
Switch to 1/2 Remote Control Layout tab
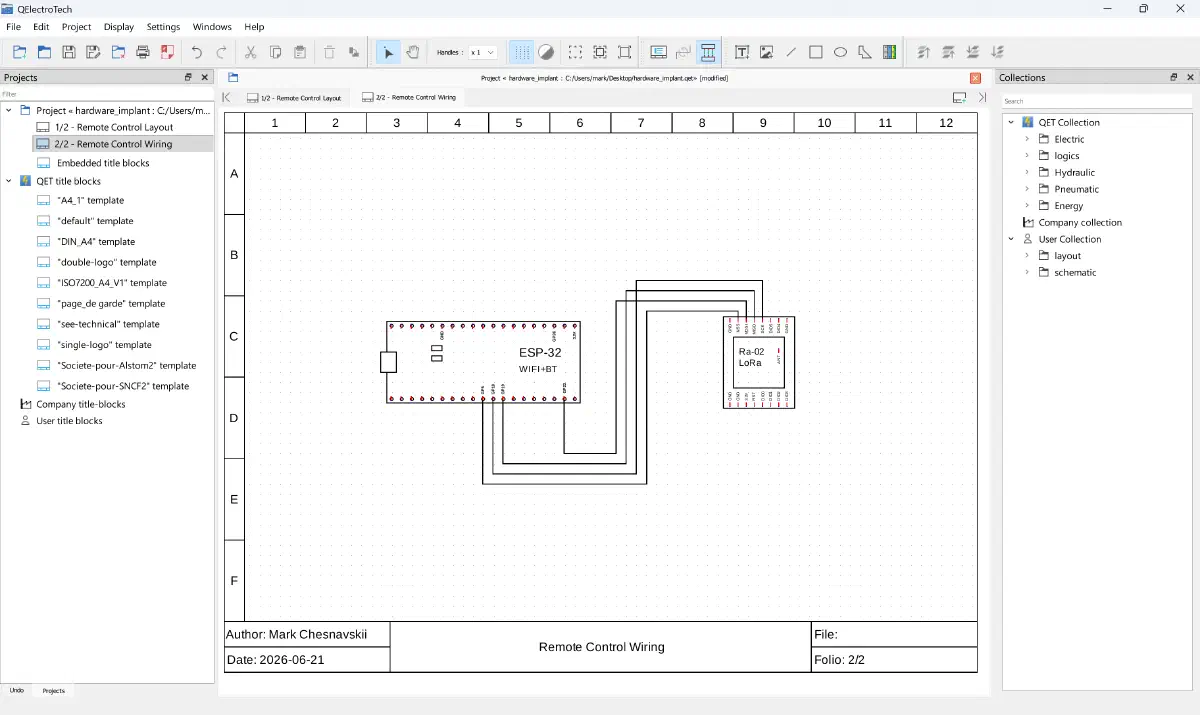[294, 98]
